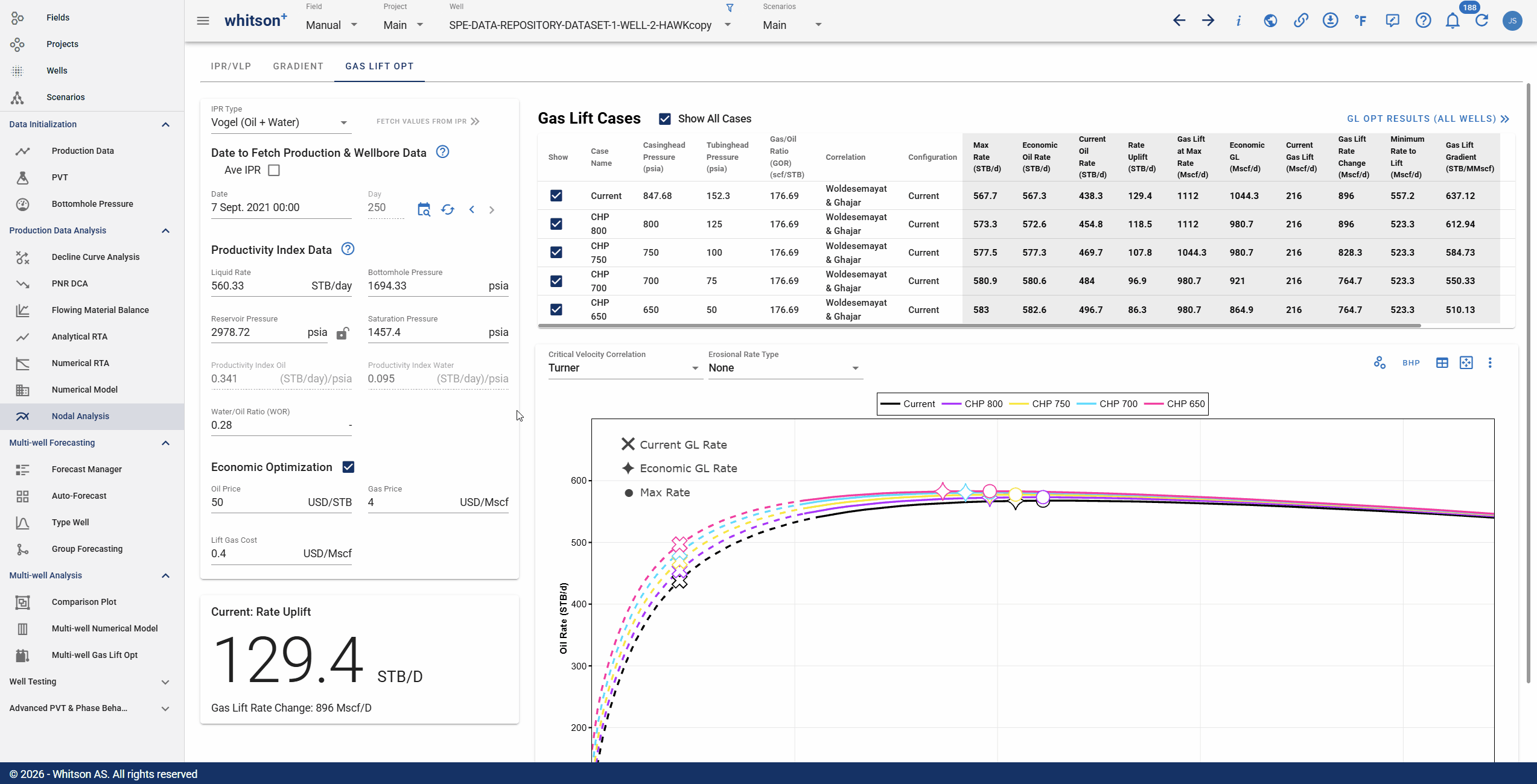
Task: Toggle Show checkbox for CHP 800 case
Action: [556, 224]
